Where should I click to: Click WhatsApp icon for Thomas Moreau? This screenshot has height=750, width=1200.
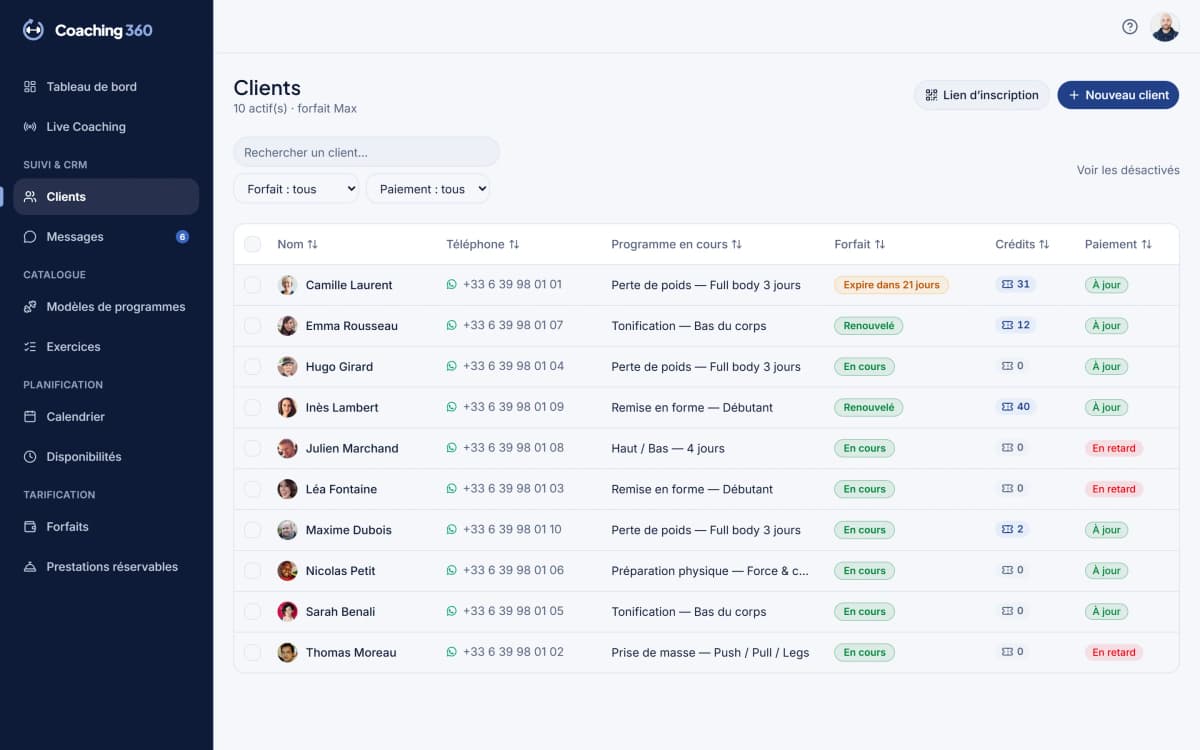[451, 652]
